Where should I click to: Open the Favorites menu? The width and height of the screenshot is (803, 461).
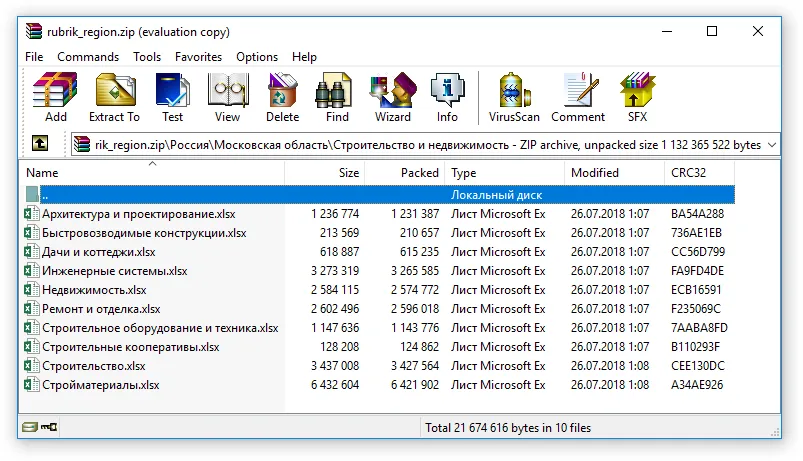pyautogui.click(x=198, y=57)
